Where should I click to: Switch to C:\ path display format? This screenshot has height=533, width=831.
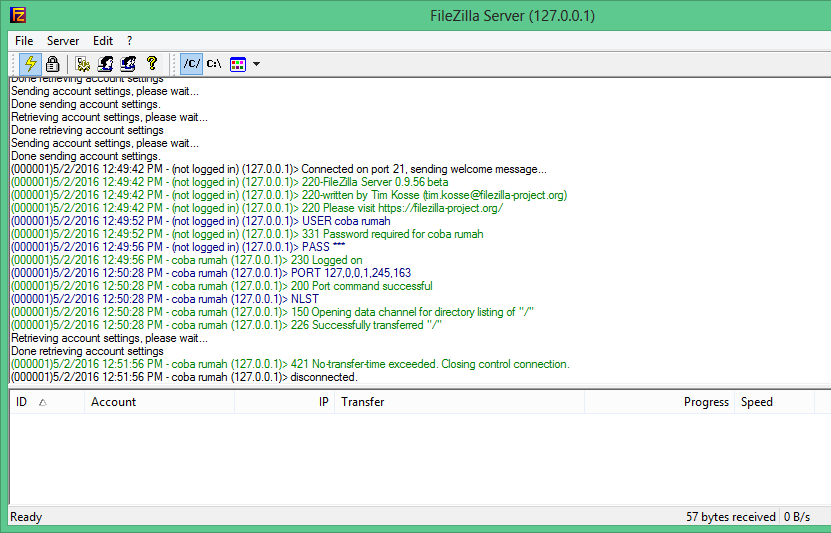[x=214, y=64]
